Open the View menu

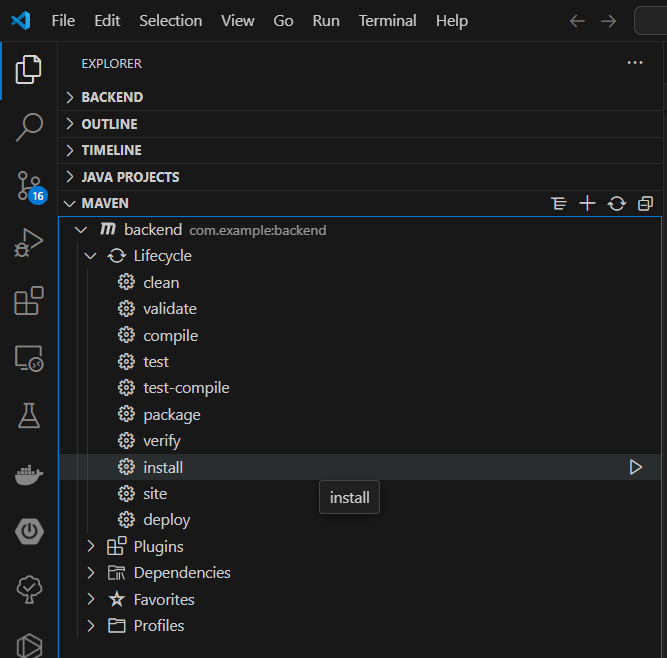(238, 21)
